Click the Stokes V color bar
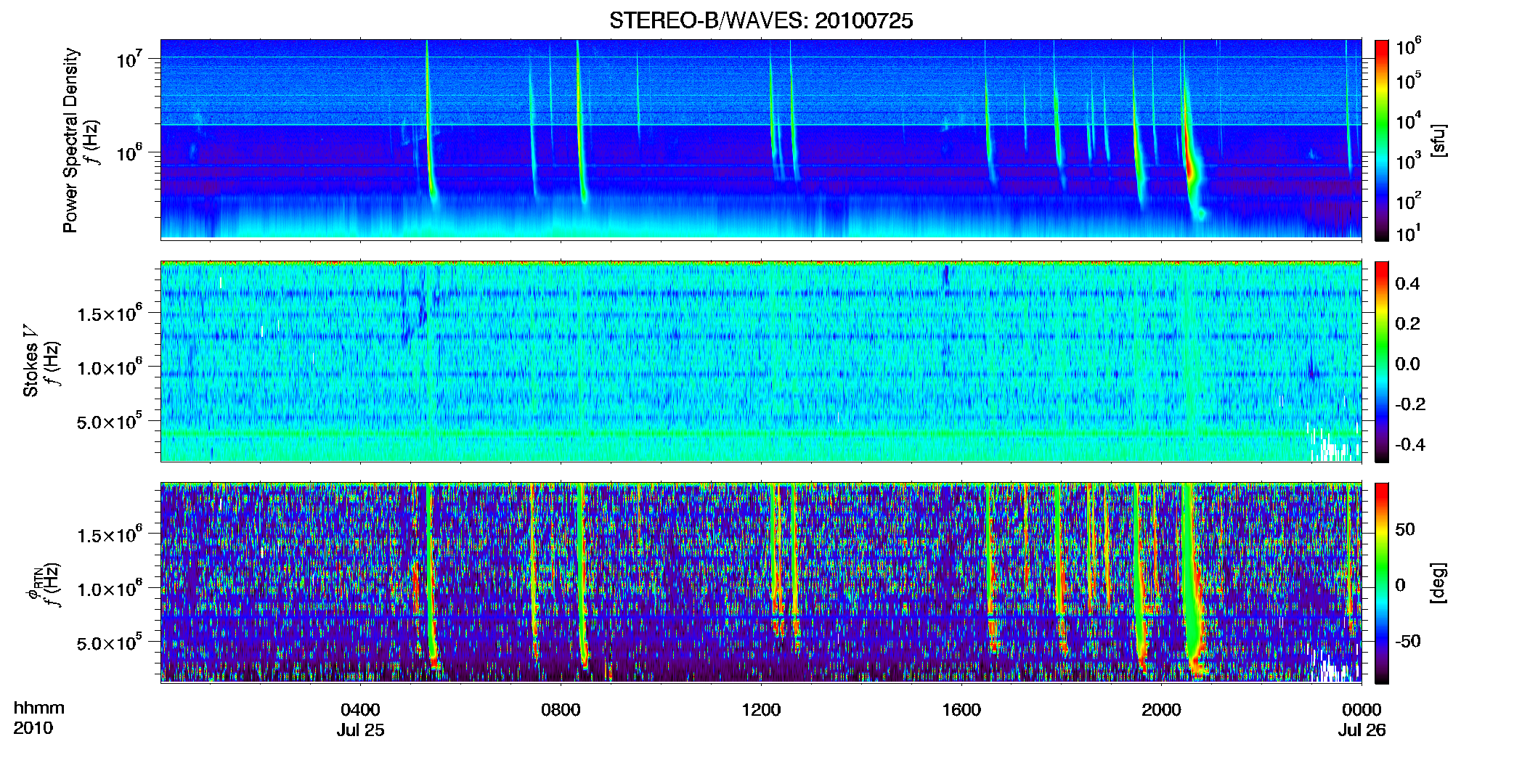1522x784 pixels. point(1382,362)
